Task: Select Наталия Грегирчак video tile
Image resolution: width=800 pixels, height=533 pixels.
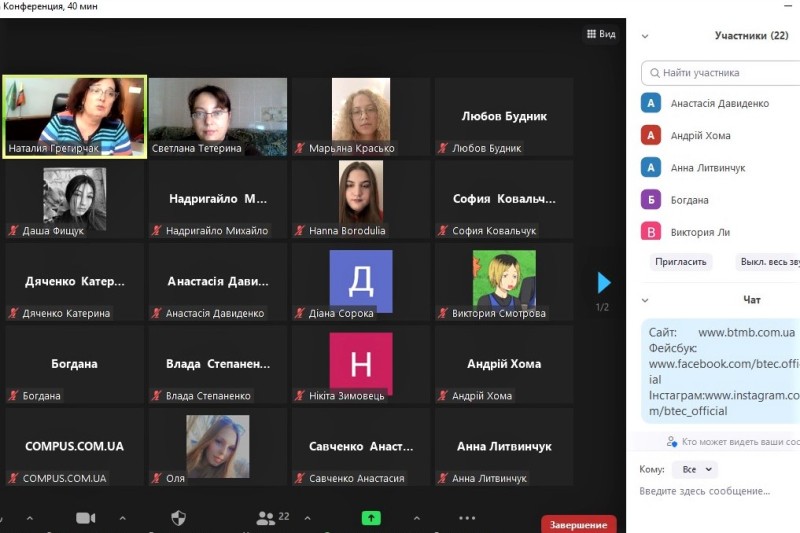Action: [74, 117]
